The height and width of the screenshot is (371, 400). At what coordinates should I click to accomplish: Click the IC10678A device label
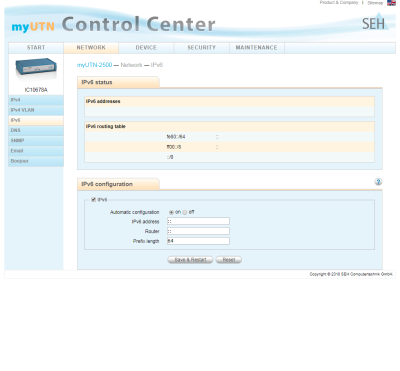pos(36,90)
